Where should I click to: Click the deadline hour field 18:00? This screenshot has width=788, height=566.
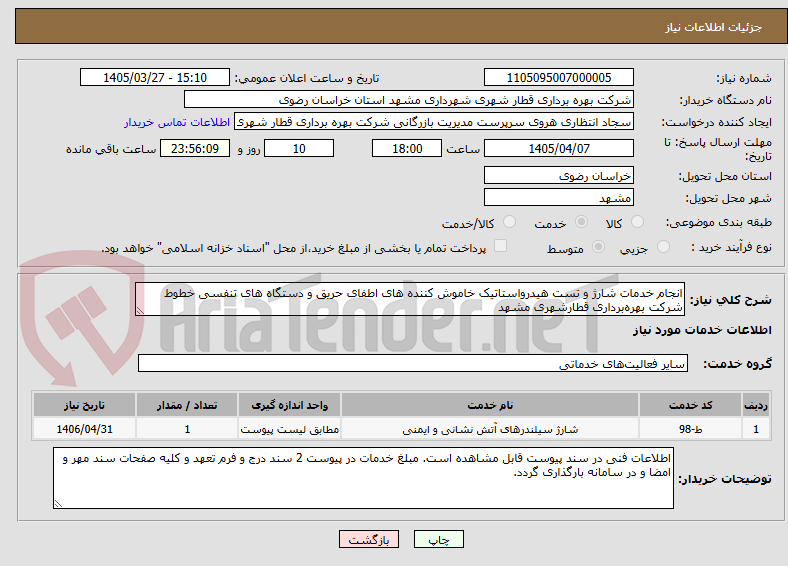coord(407,148)
